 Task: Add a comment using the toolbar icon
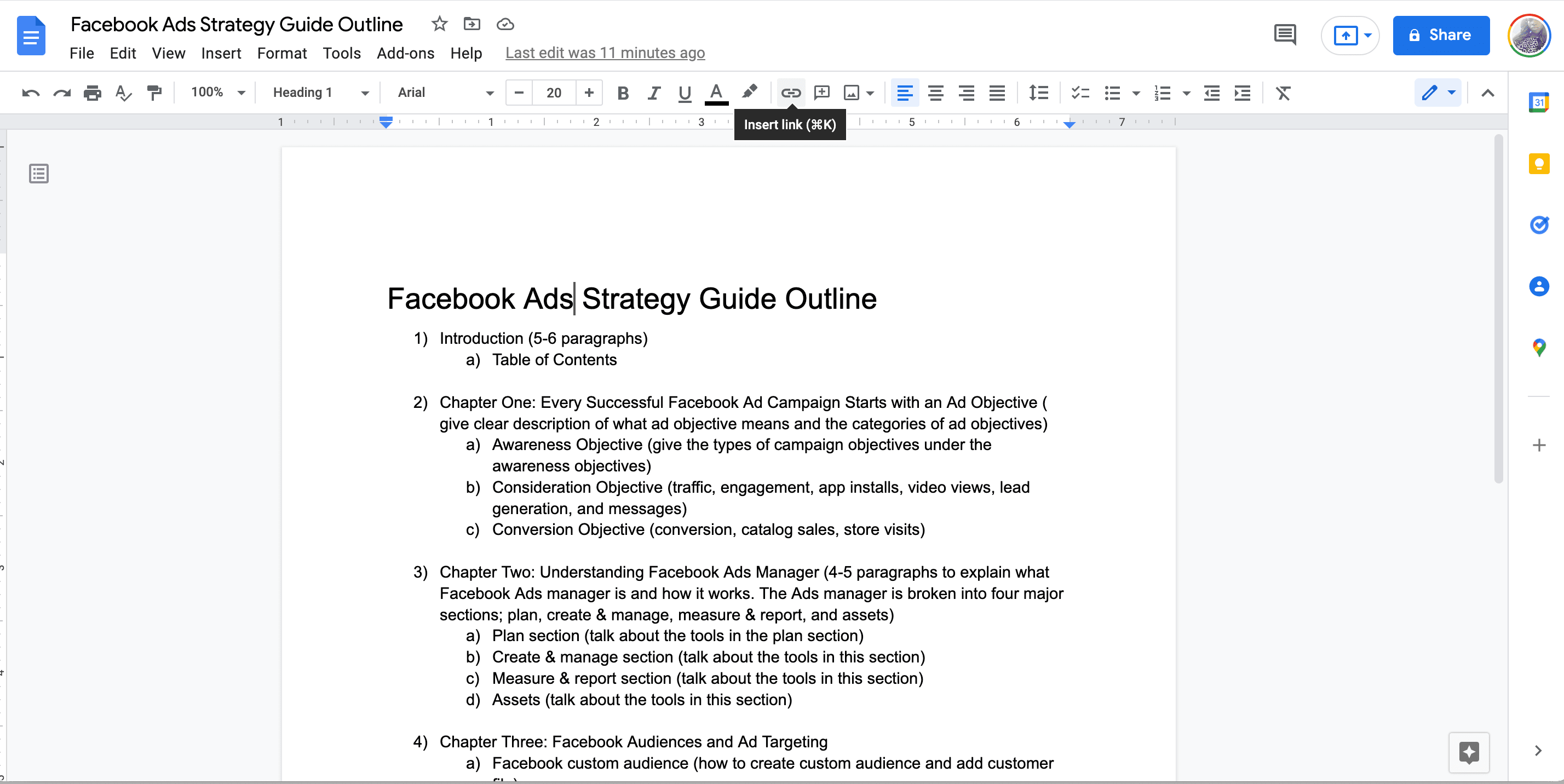[822, 93]
